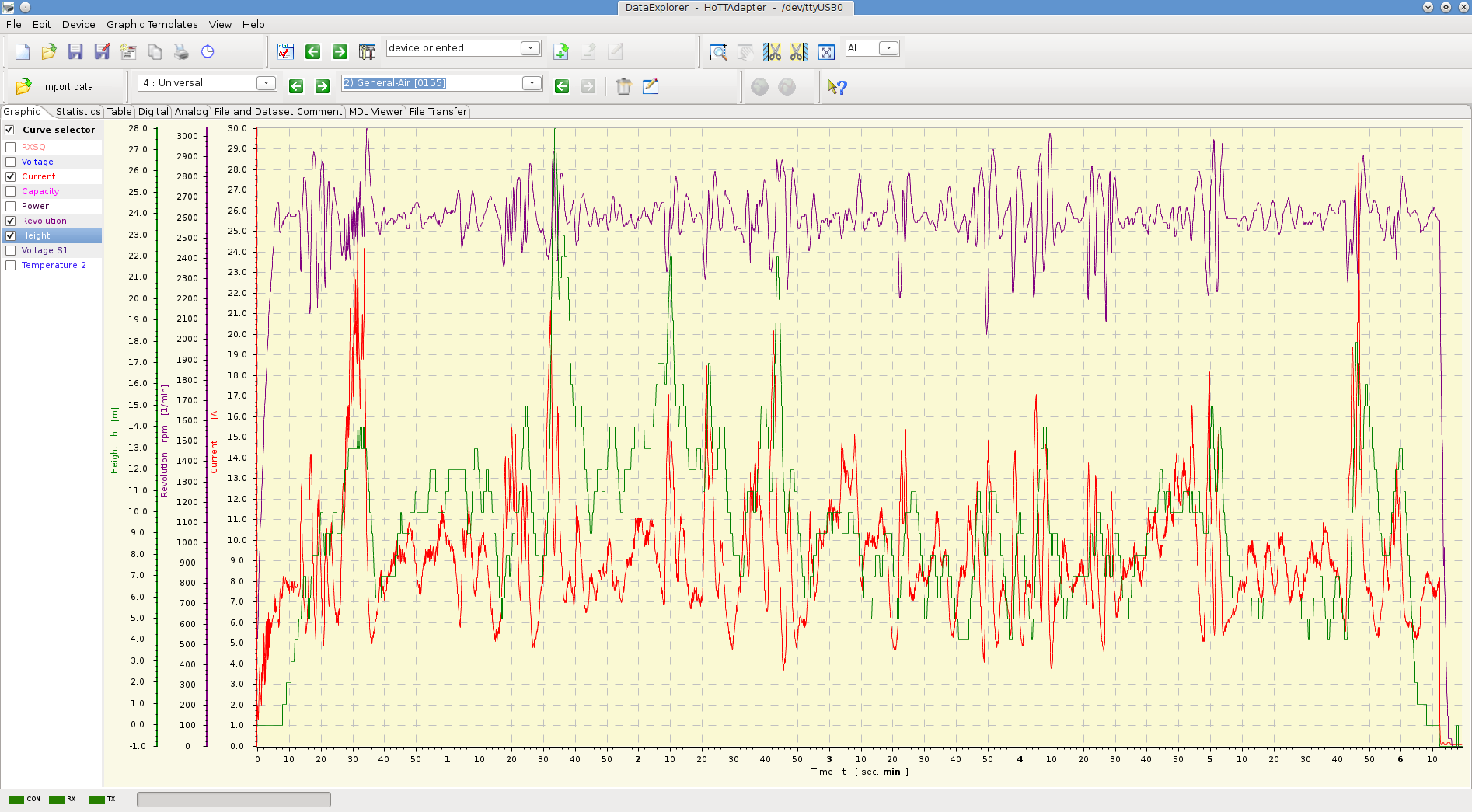This screenshot has width=1472, height=812.
Task: Open the Graphic Templates menu
Action: tap(152, 24)
